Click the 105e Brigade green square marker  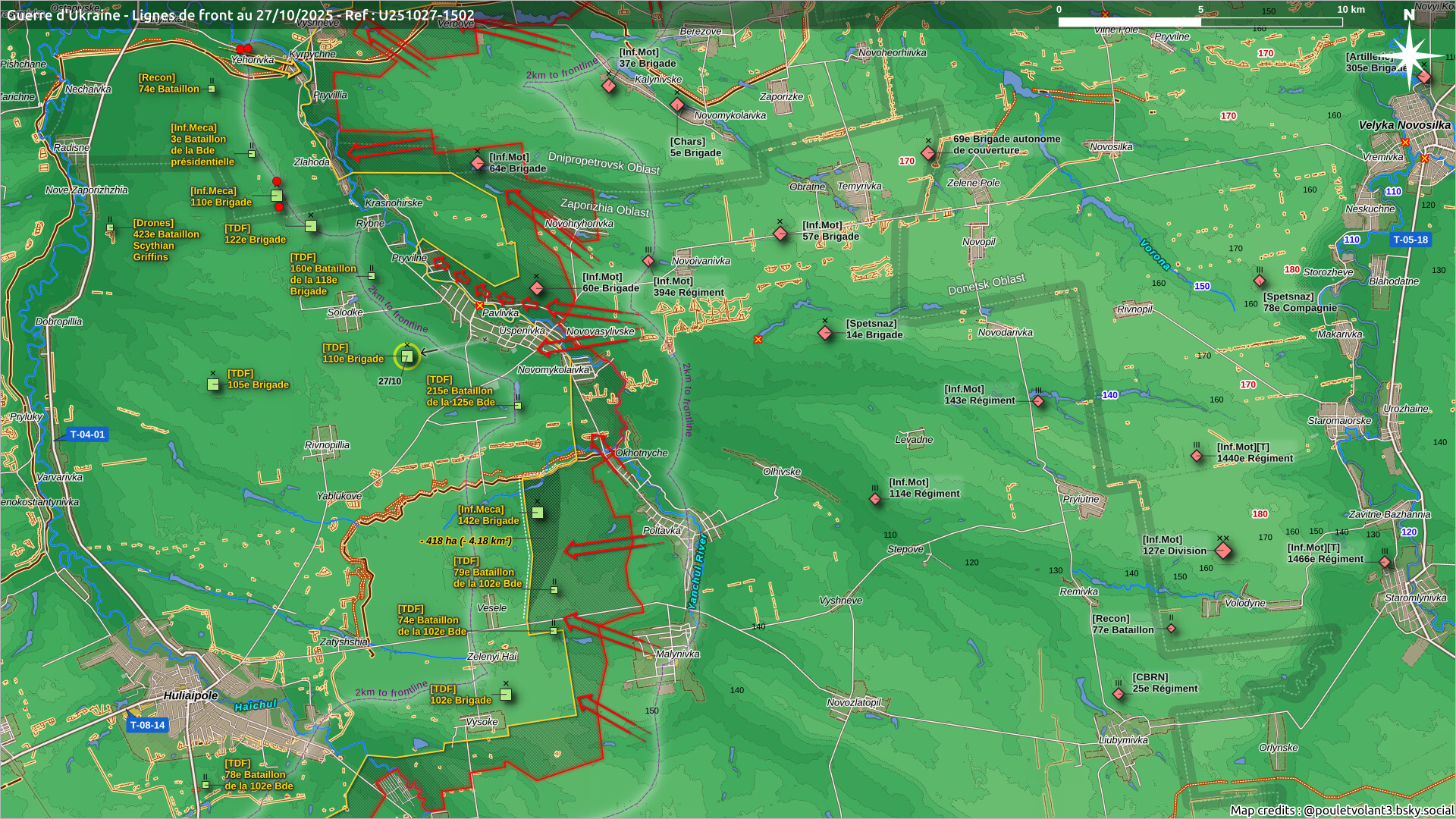coord(213,384)
